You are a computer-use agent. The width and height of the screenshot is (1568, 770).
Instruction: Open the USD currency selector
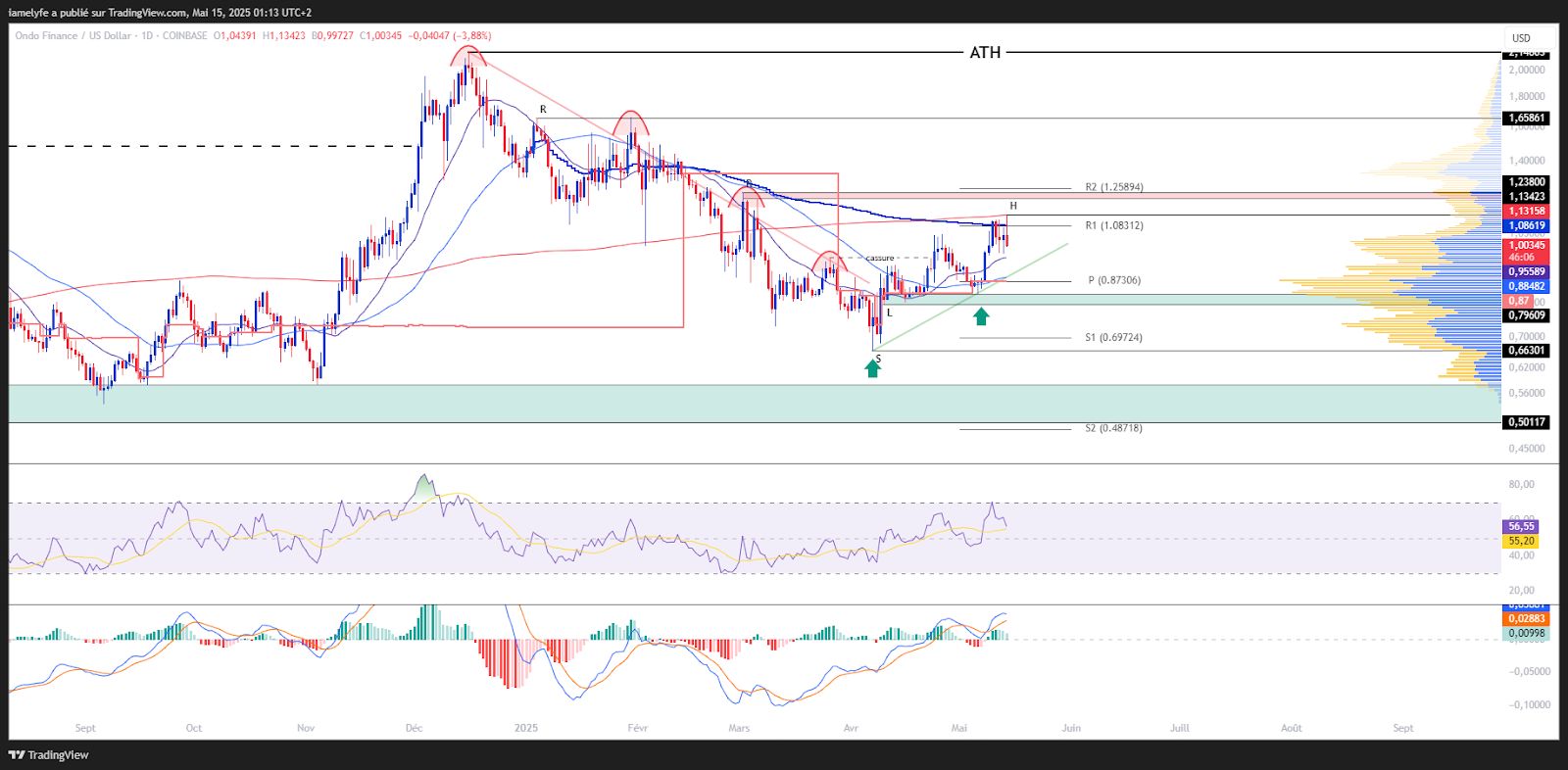click(1521, 38)
